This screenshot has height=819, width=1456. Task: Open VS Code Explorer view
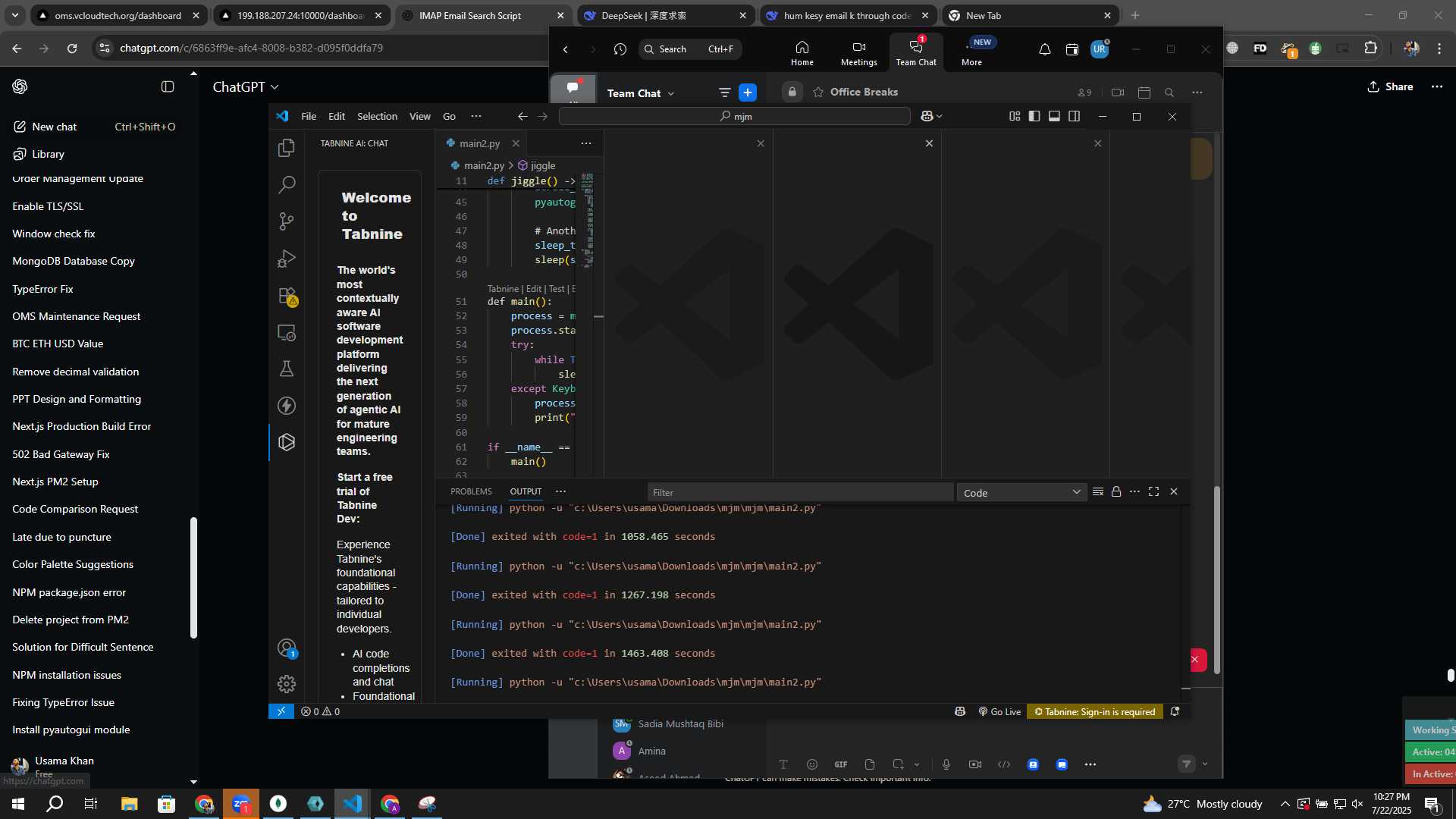[x=287, y=148]
